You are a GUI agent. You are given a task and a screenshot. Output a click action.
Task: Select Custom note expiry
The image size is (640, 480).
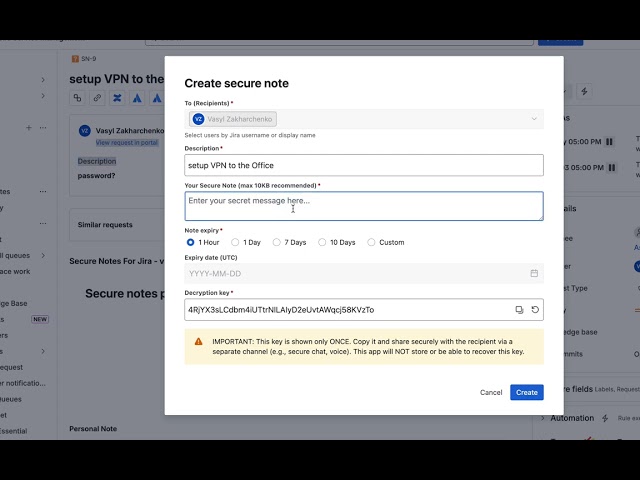click(371, 242)
